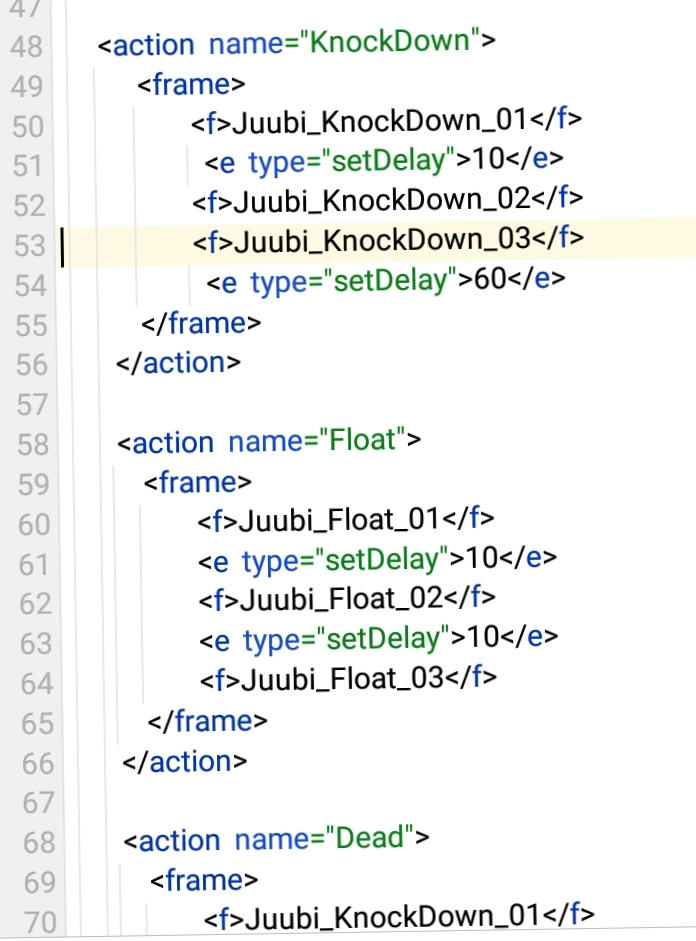The height and width of the screenshot is (941, 696).
Task: Click line number 68 in gutter
Action: point(39,842)
